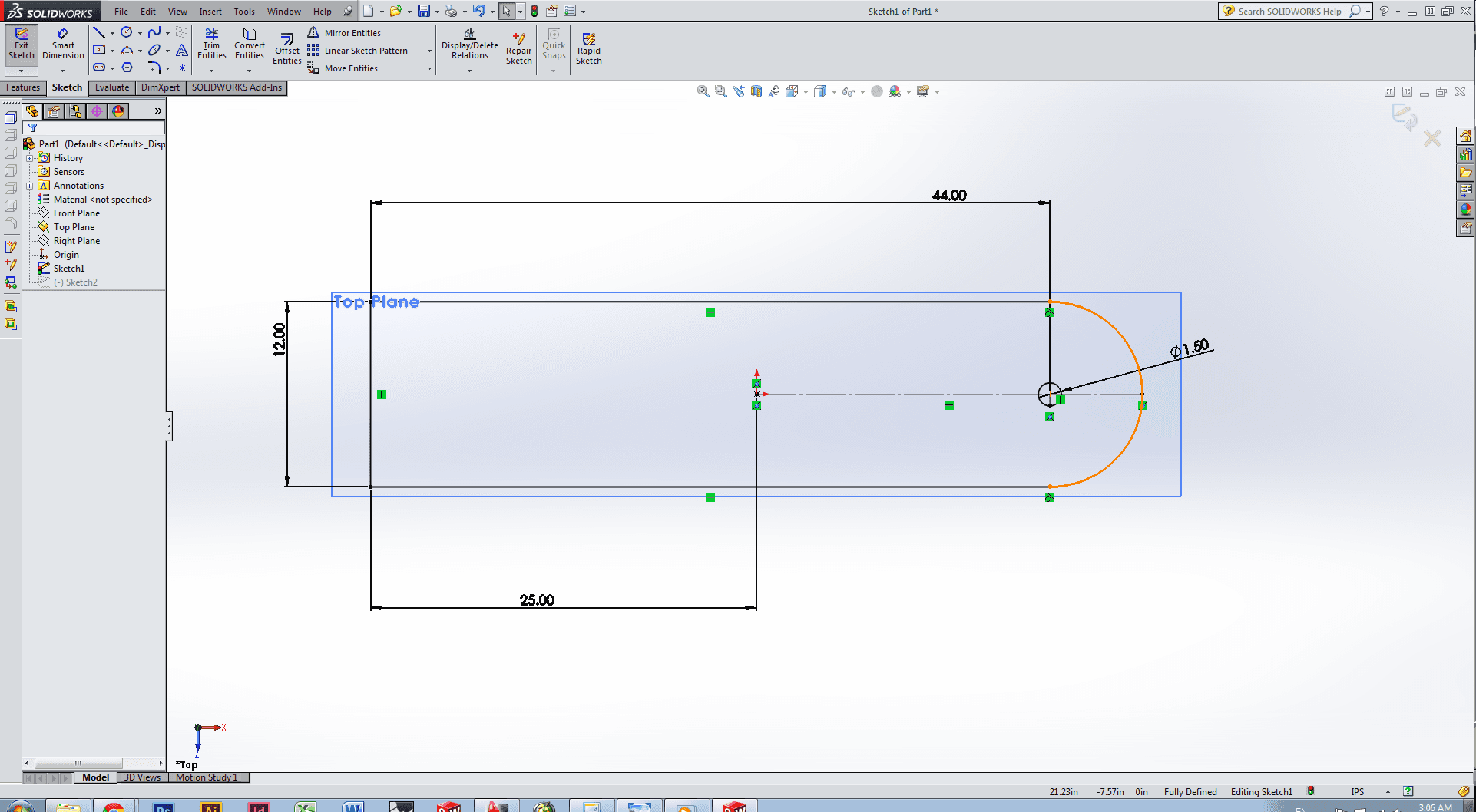
Task: Expand the Line tool dropdown arrow
Action: pyautogui.click(x=112, y=33)
